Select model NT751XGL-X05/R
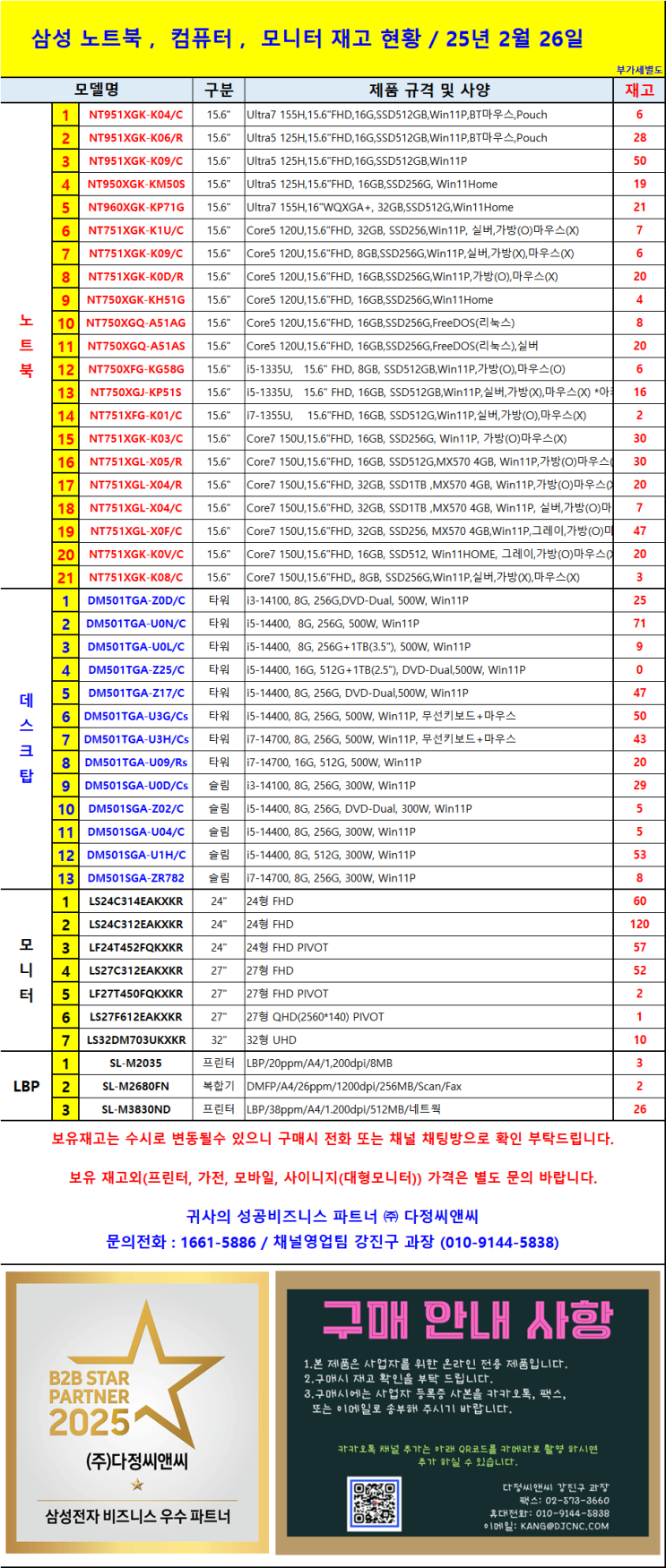 pyautogui.click(x=135, y=461)
